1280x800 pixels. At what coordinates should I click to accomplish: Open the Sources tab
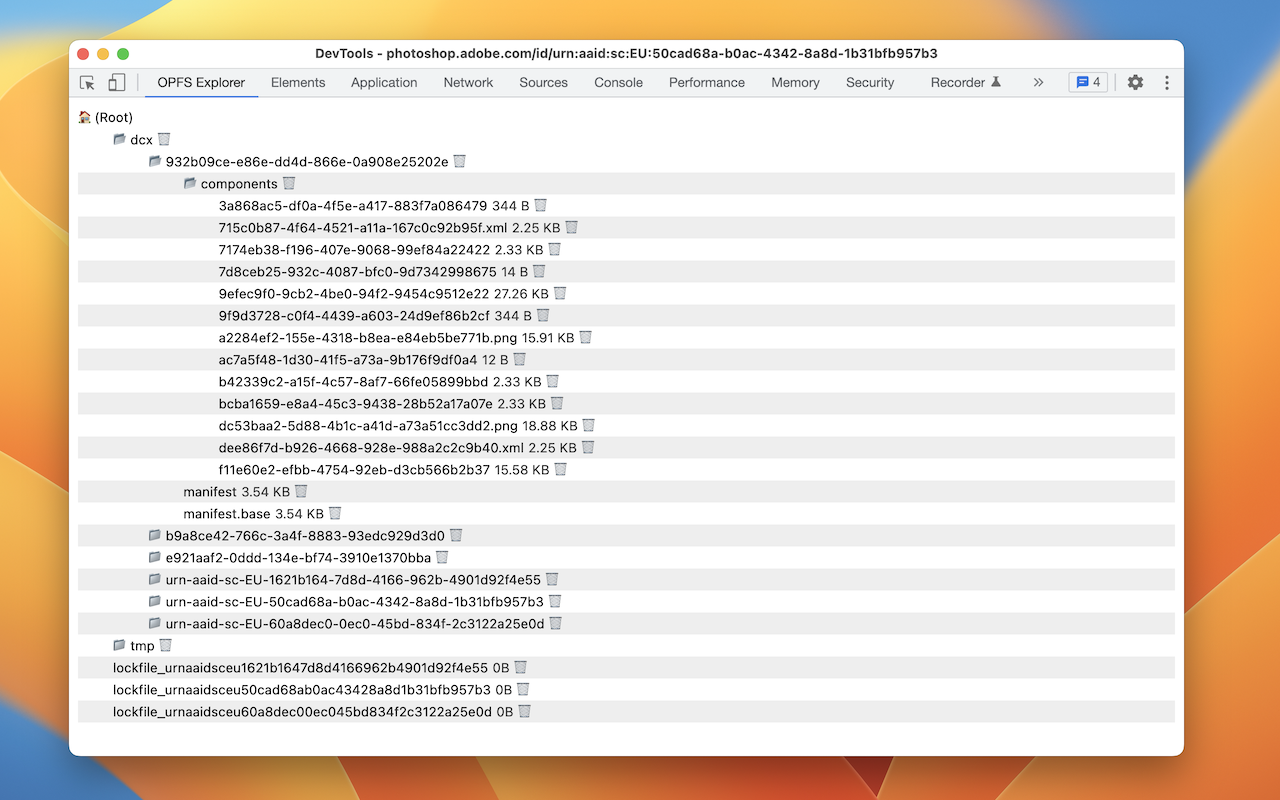pyautogui.click(x=543, y=83)
